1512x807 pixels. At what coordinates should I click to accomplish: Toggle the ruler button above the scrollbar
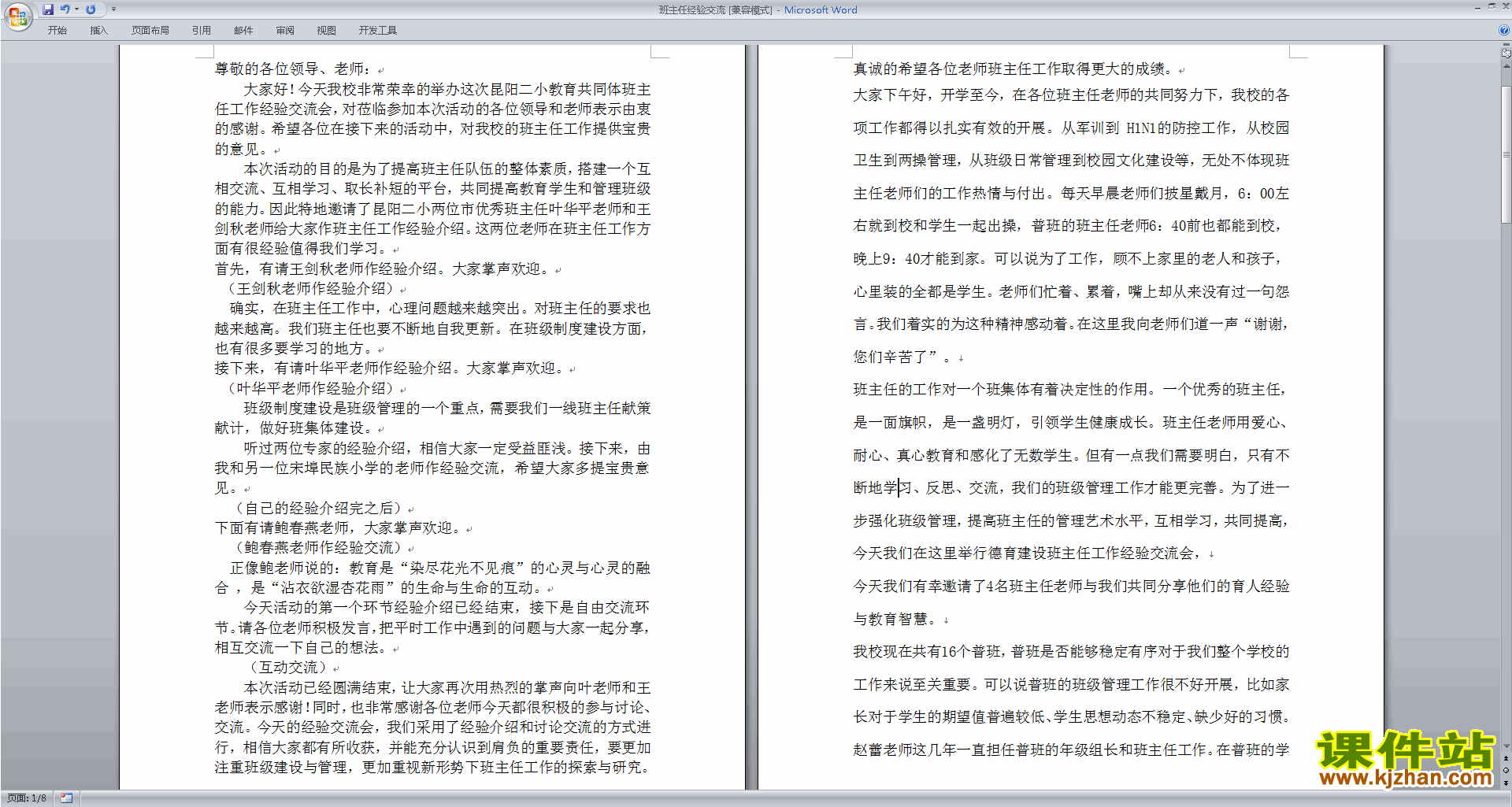coord(1506,53)
